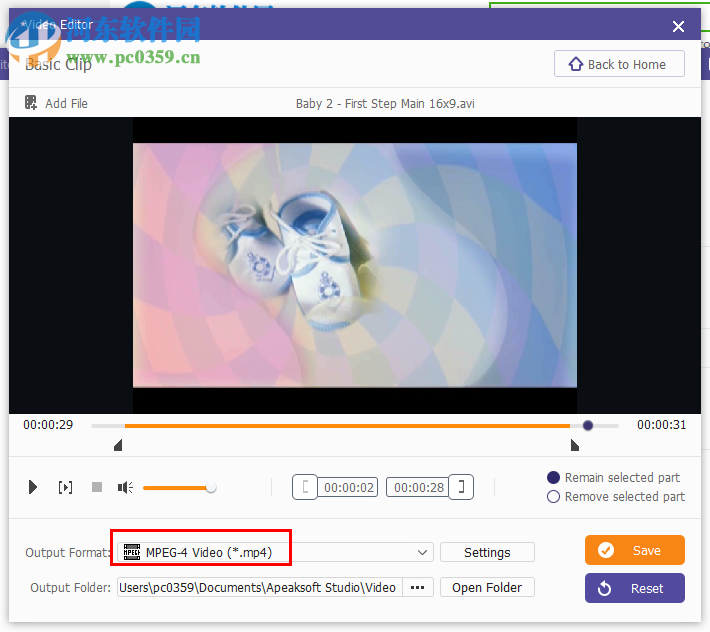Click the volume slider knob

click(x=211, y=488)
